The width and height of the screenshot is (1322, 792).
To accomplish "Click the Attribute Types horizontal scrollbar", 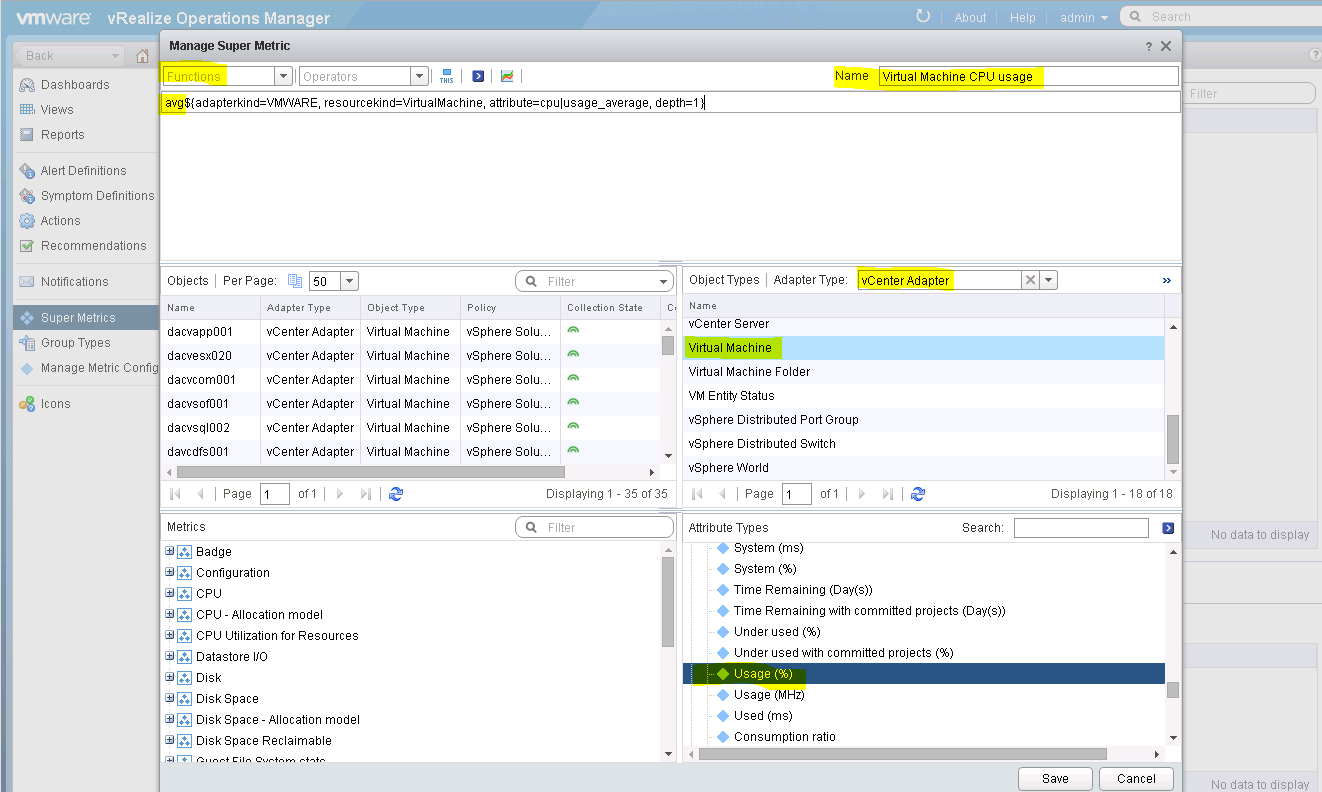I will tap(903, 754).
